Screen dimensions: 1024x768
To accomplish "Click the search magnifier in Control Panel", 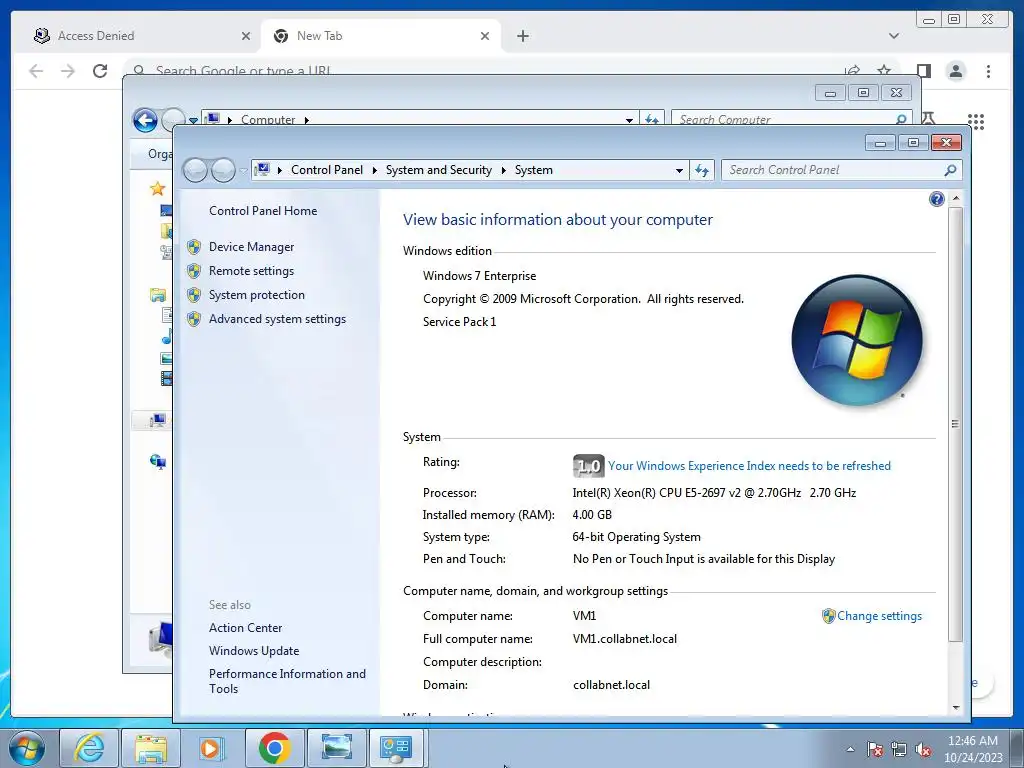I will pyautogui.click(x=950, y=170).
